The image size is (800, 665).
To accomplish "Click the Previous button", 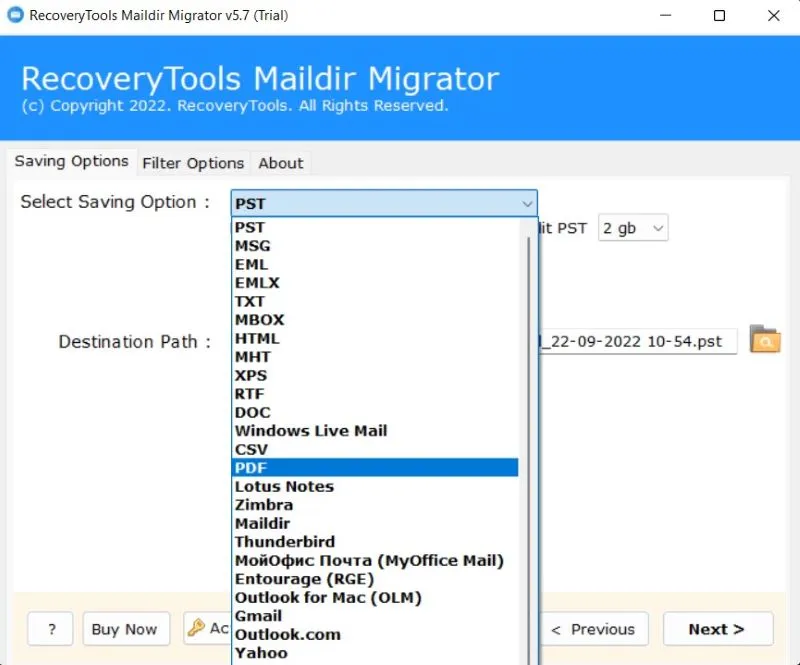I will pos(596,629).
